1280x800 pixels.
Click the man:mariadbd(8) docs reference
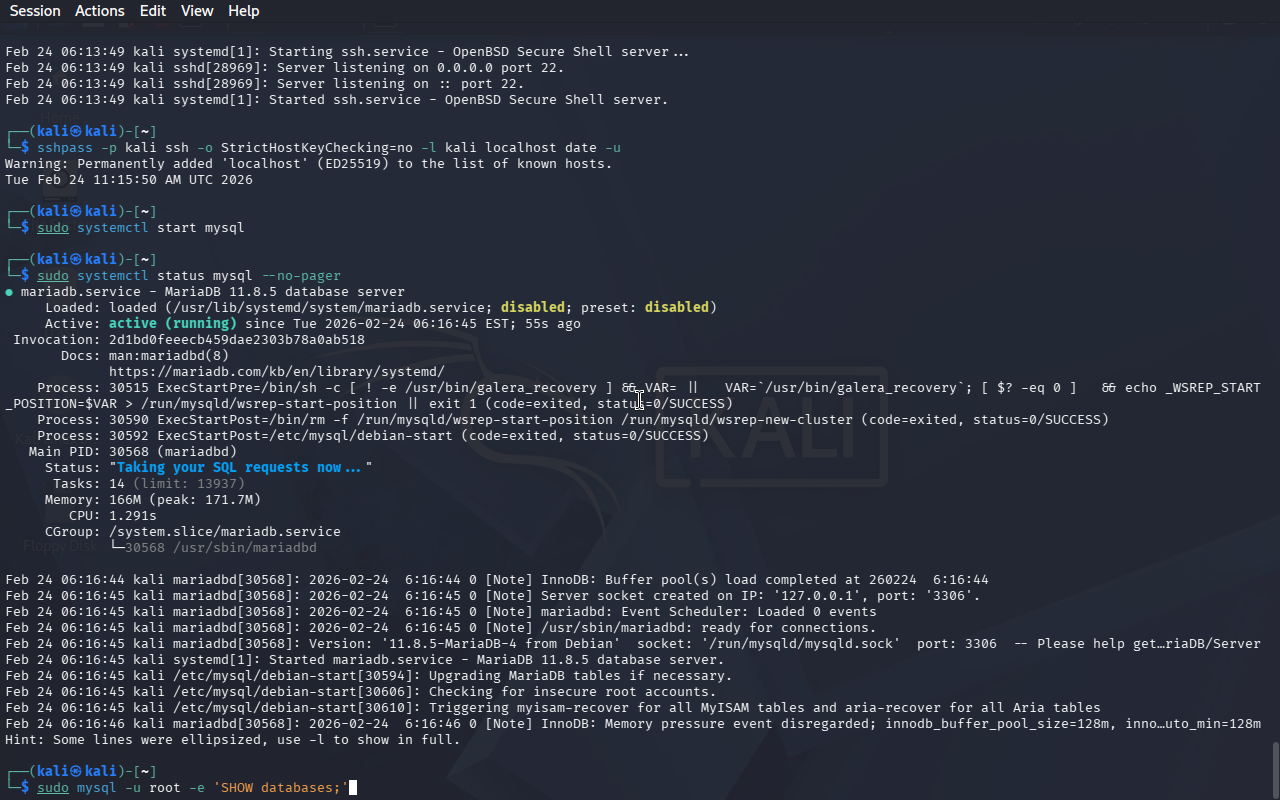pyautogui.click(x=168, y=356)
